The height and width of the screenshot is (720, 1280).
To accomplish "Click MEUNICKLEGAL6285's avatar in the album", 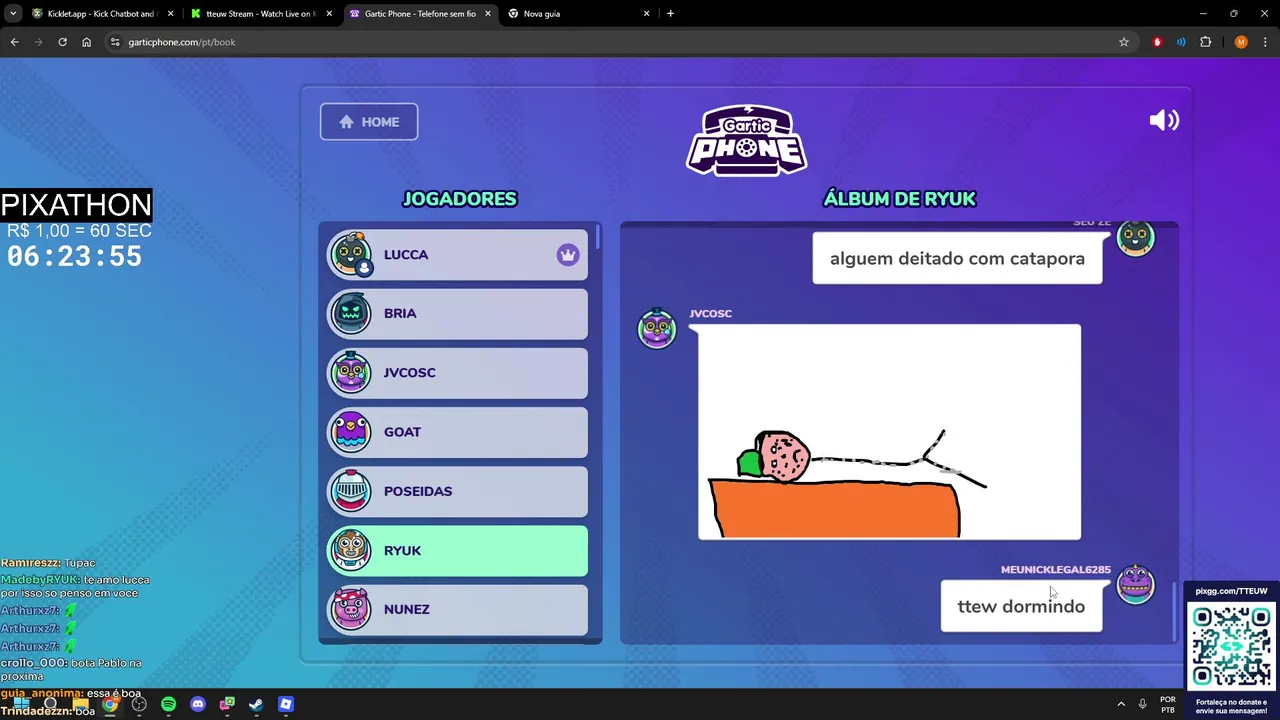I will point(1135,584).
